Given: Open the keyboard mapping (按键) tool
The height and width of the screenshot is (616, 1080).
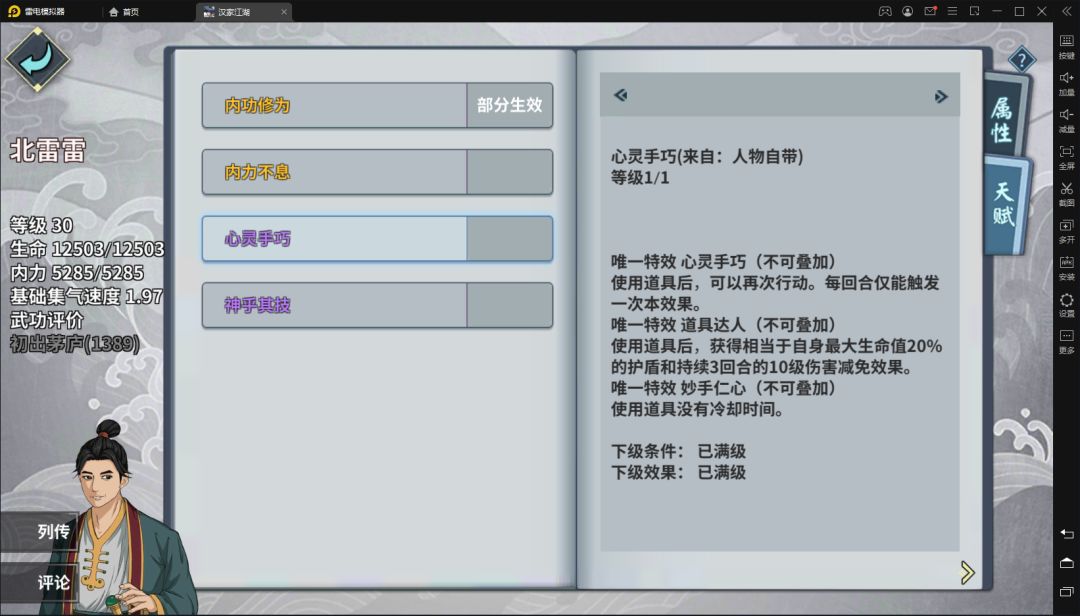Looking at the screenshot, I should click(x=1066, y=46).
